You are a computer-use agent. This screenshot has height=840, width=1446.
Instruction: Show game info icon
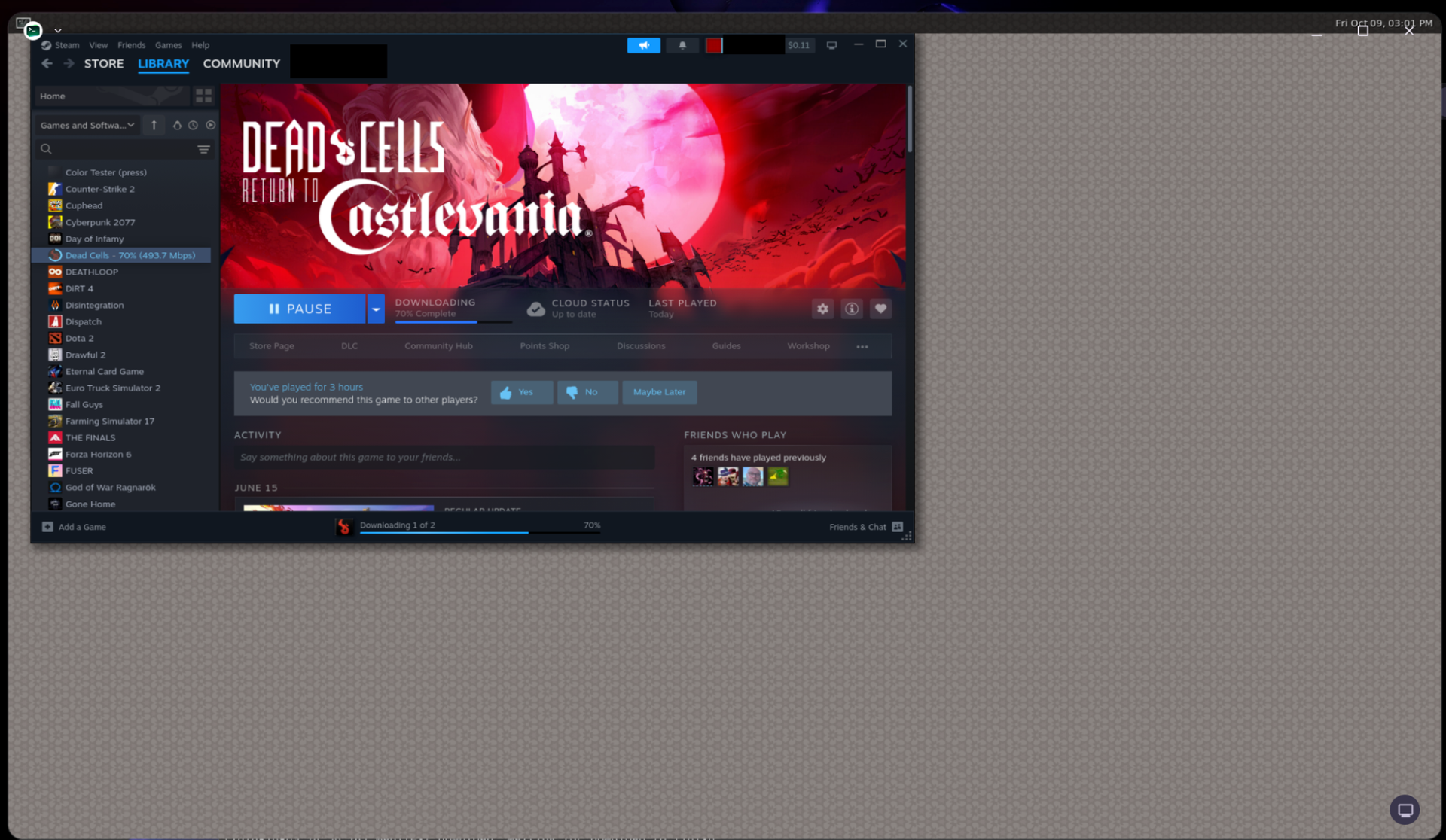852,309
